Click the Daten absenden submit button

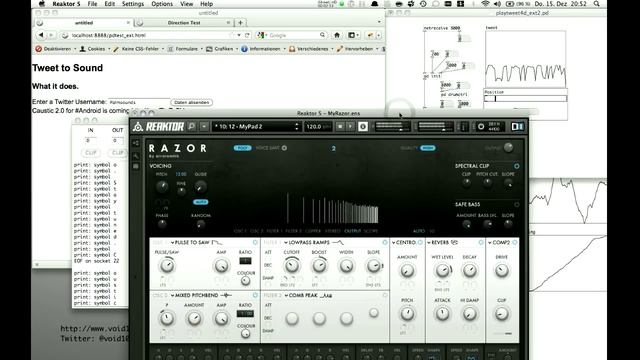191,102
